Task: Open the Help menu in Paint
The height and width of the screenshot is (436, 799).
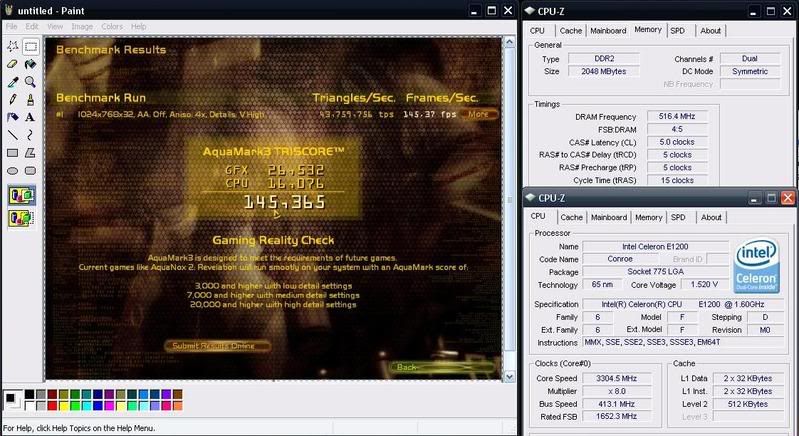Action: pyautogui.click(x=139, y=26)
